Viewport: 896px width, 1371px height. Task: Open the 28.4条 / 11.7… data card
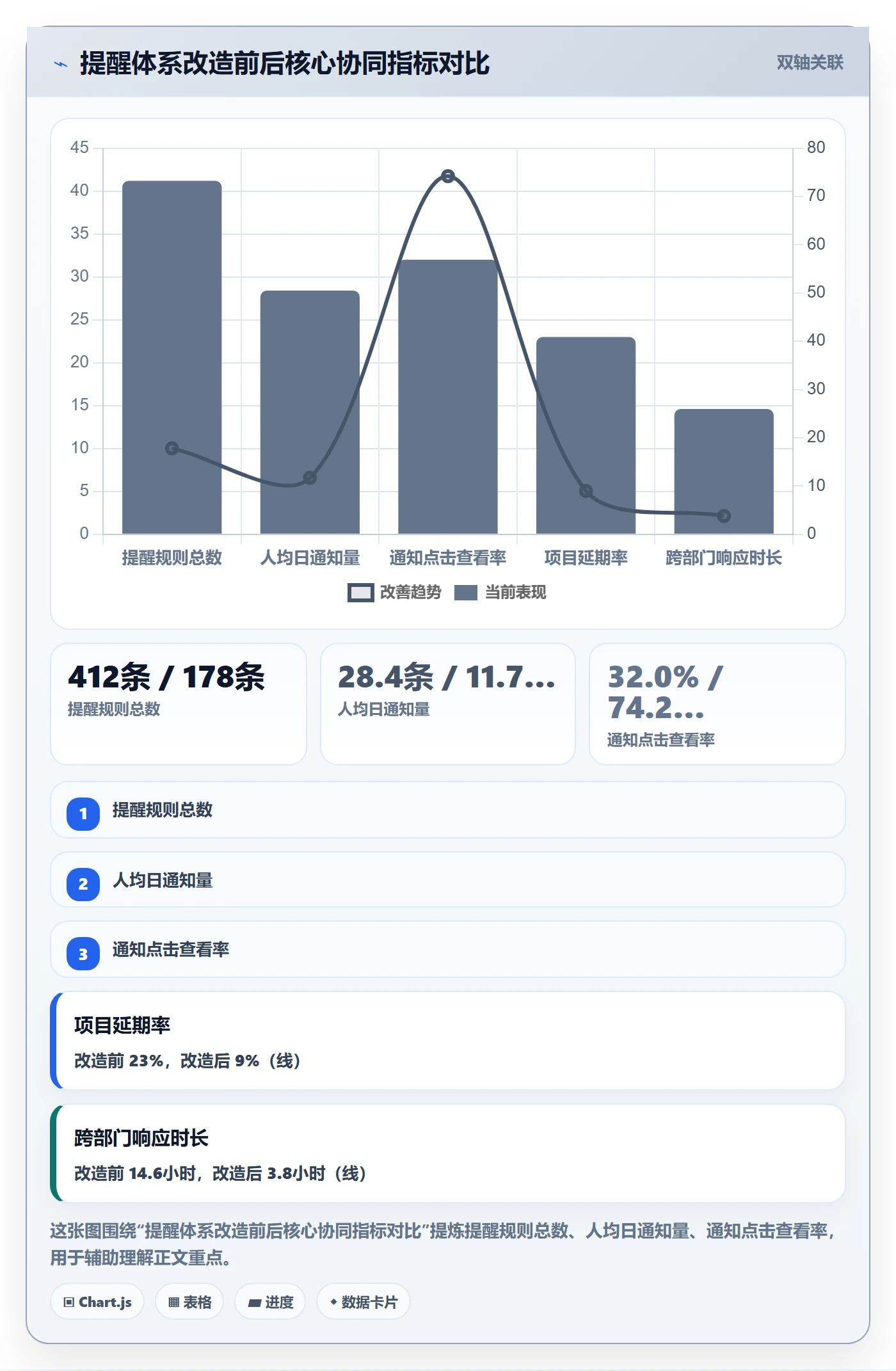(448, 704)
